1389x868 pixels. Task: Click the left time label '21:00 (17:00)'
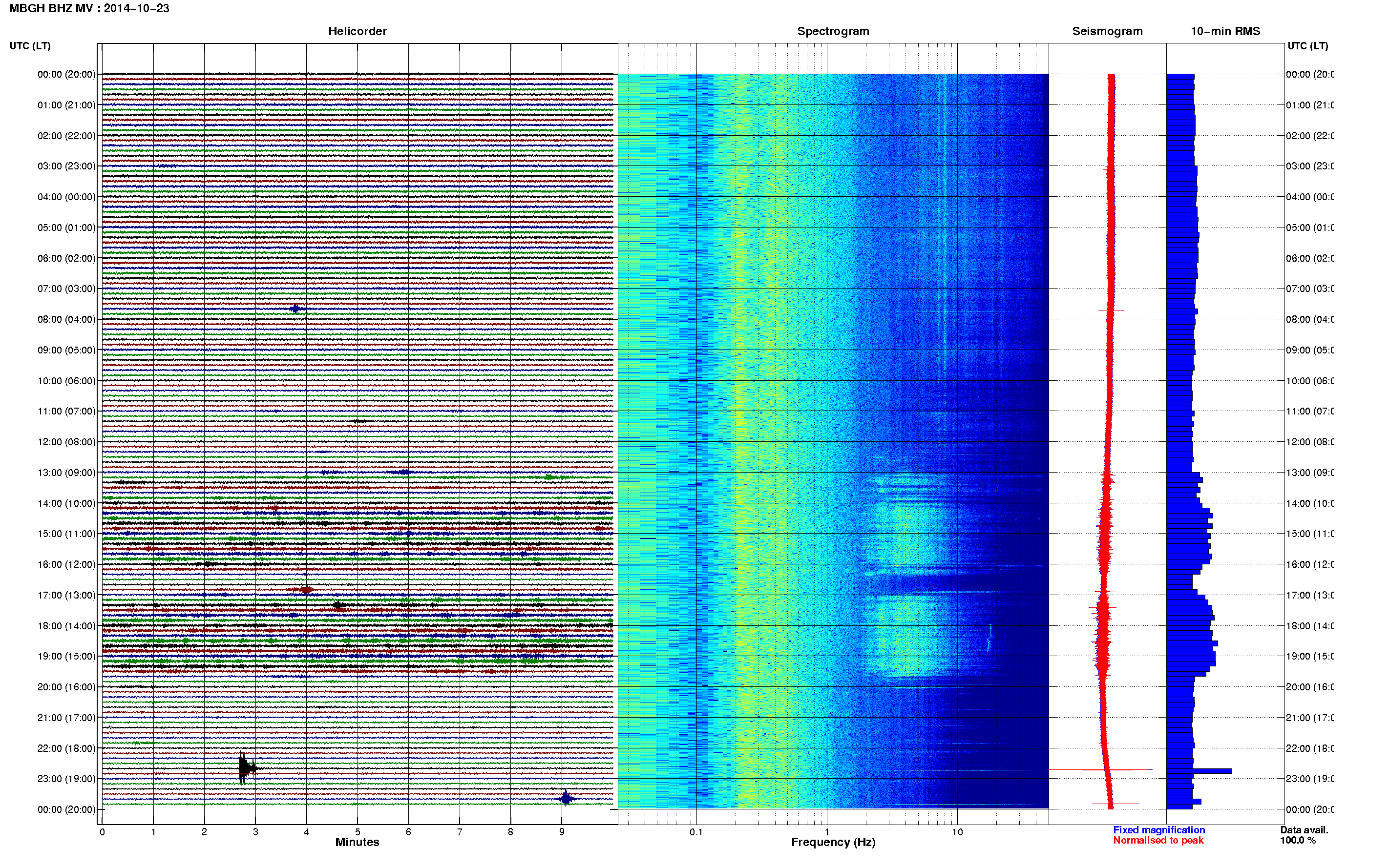66,718
